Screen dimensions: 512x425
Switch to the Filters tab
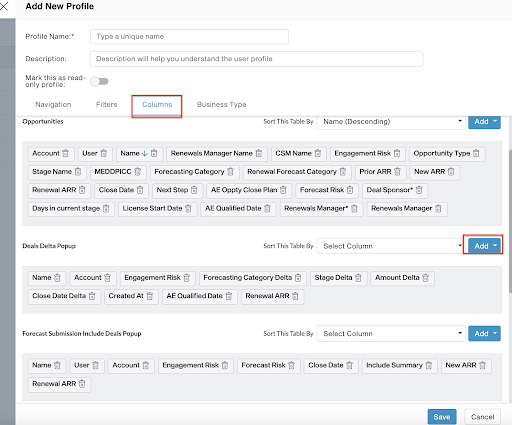coord(107,105)
